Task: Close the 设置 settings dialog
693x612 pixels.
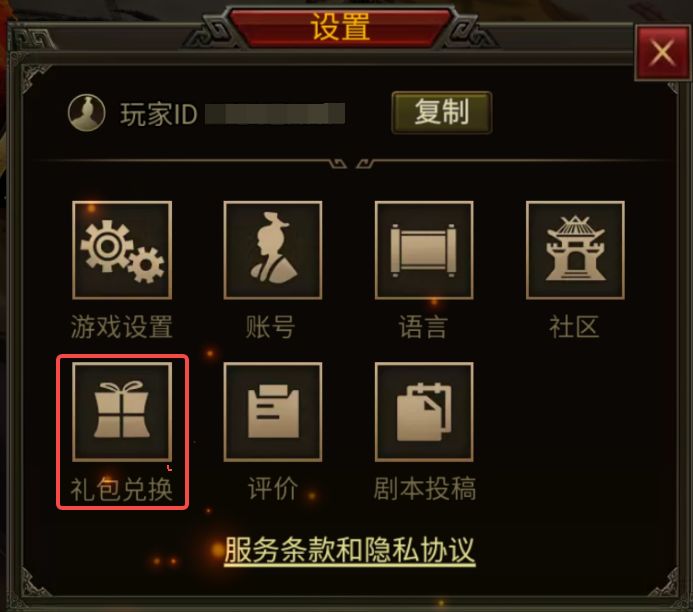Action: click(662, 53)
